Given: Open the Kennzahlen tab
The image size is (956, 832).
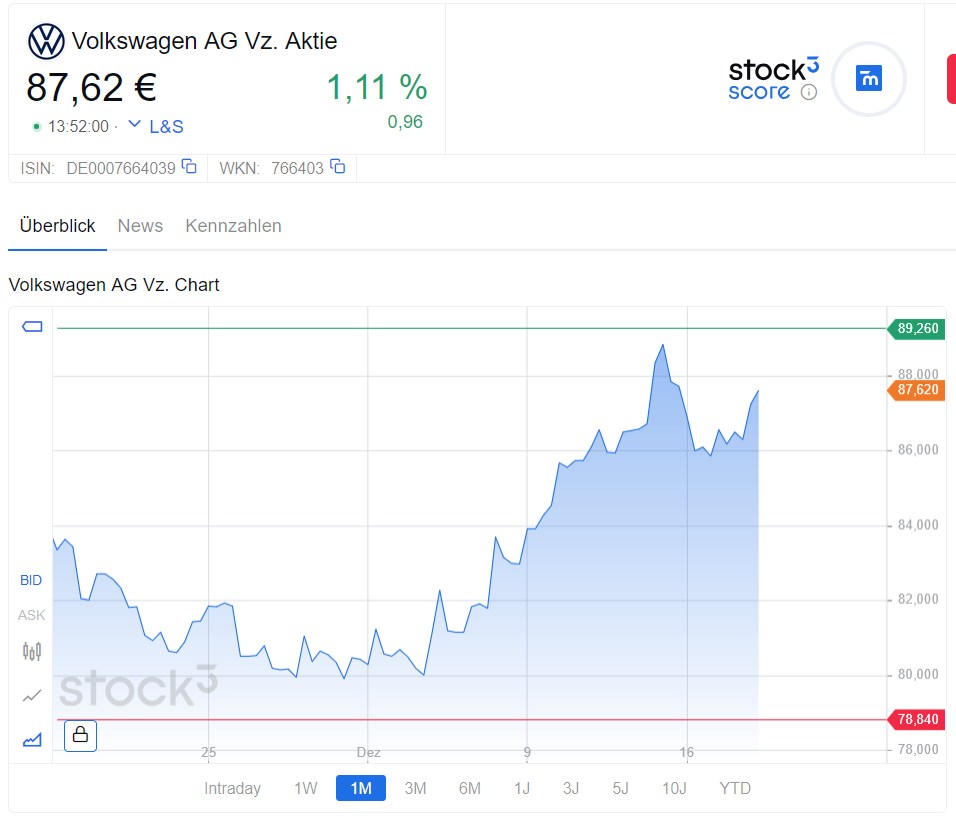Looking at the screenshot, I should click(234, 226).
